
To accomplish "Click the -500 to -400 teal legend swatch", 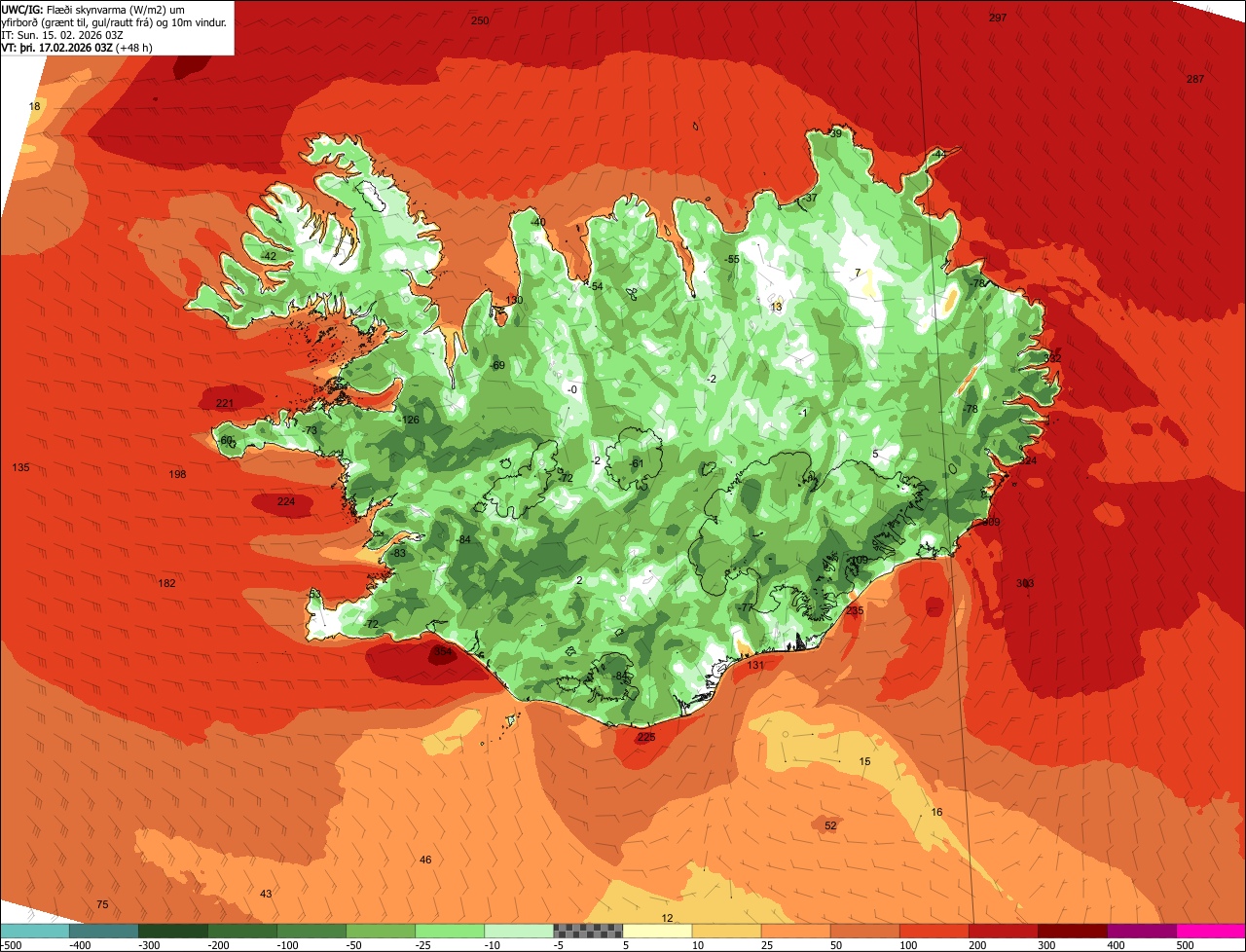I will 35,931.
